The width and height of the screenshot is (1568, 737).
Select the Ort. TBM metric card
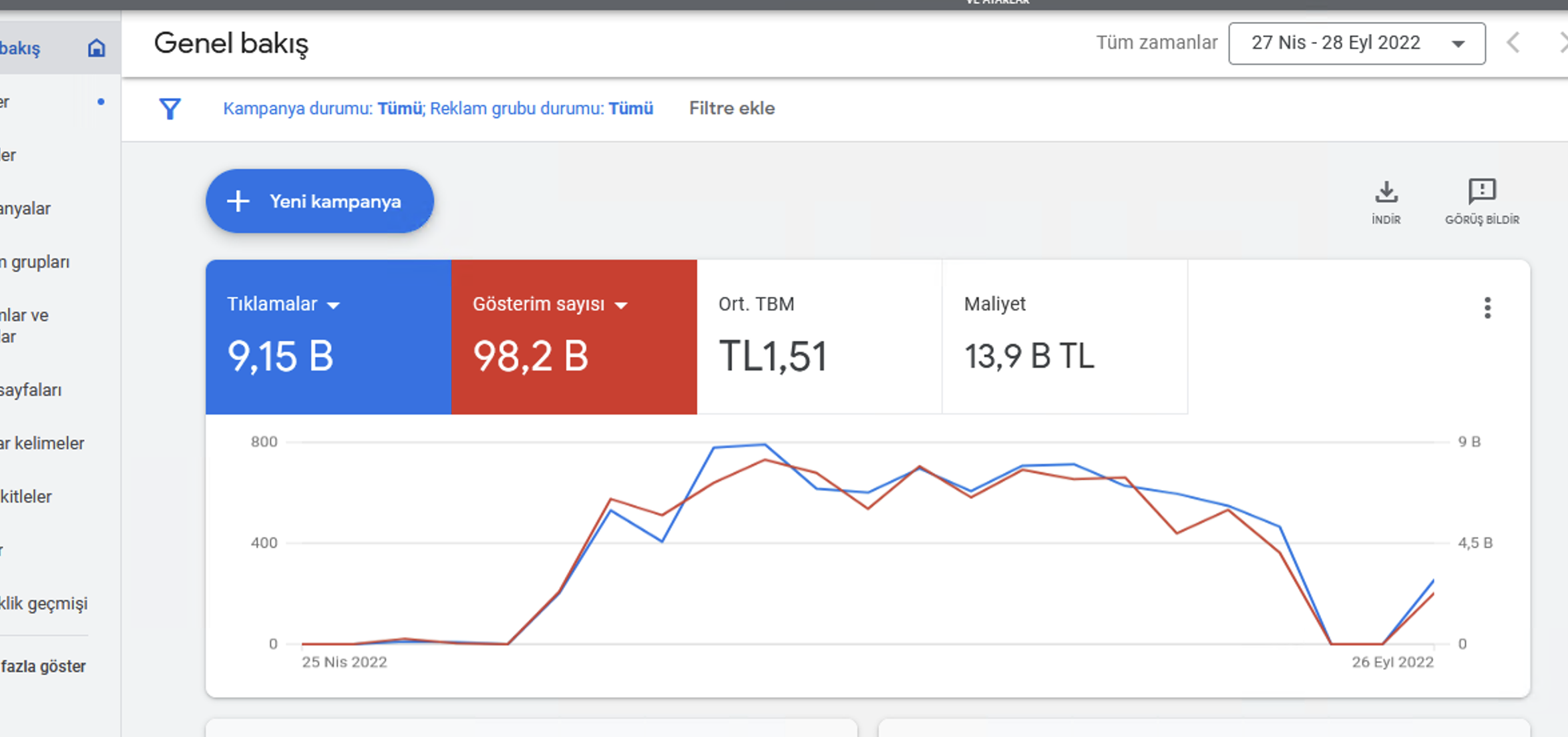(819, 337)
